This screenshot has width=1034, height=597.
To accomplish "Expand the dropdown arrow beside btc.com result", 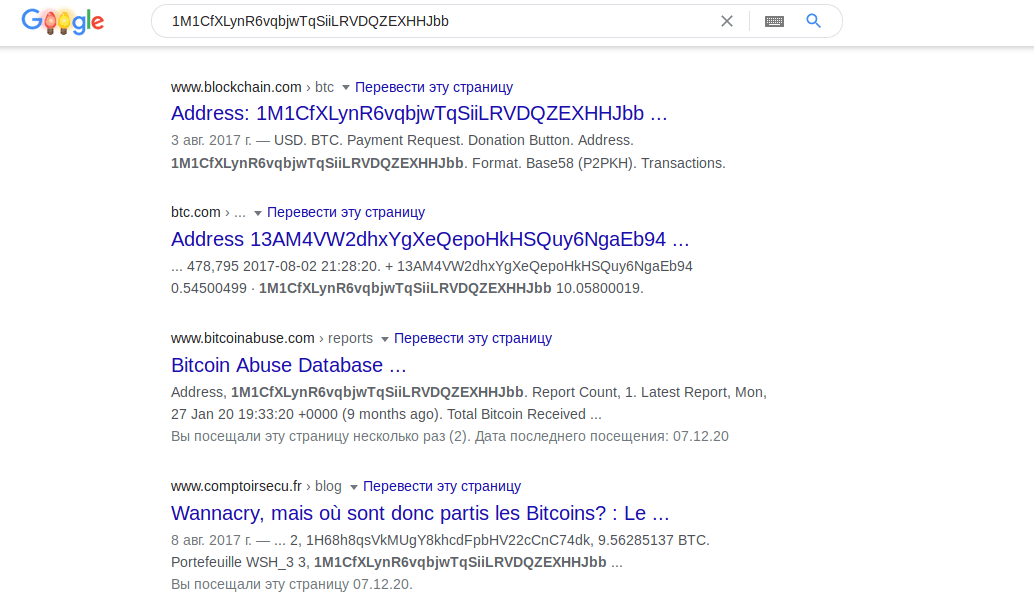I will pos(258,213).
